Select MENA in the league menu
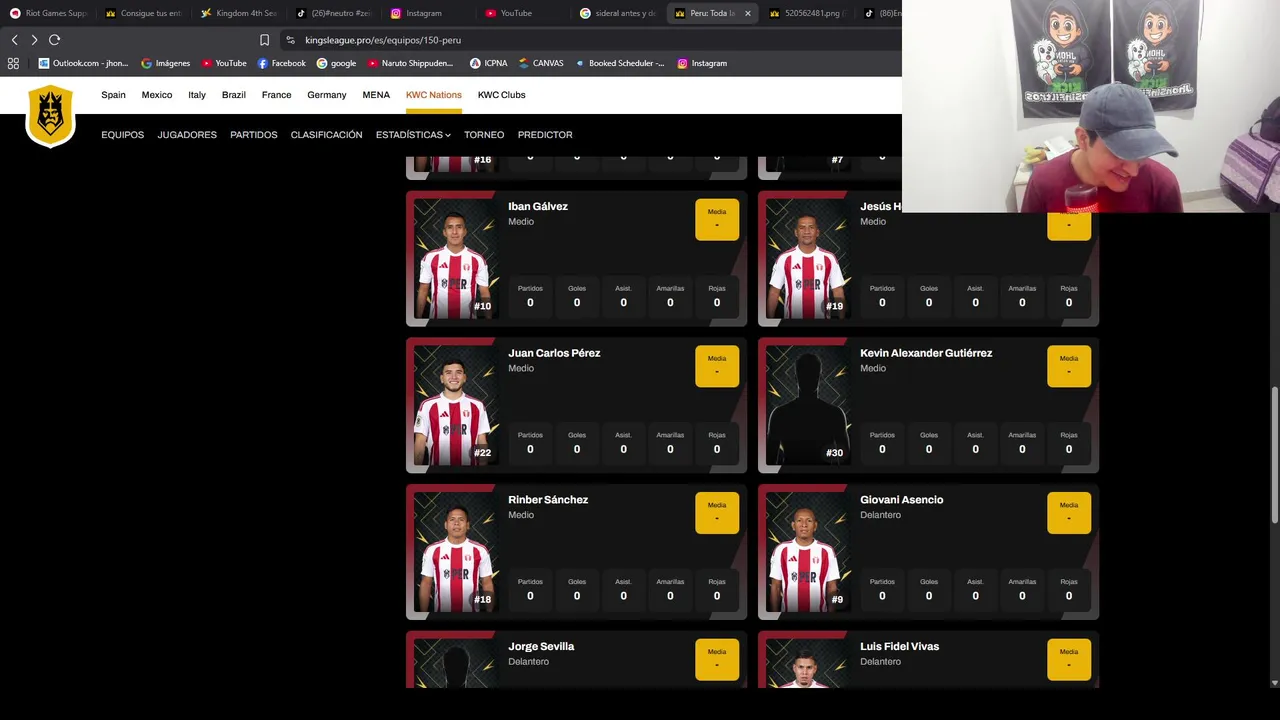The height and width of the screenshot is (720, 1280). click(x=376, y=95)
